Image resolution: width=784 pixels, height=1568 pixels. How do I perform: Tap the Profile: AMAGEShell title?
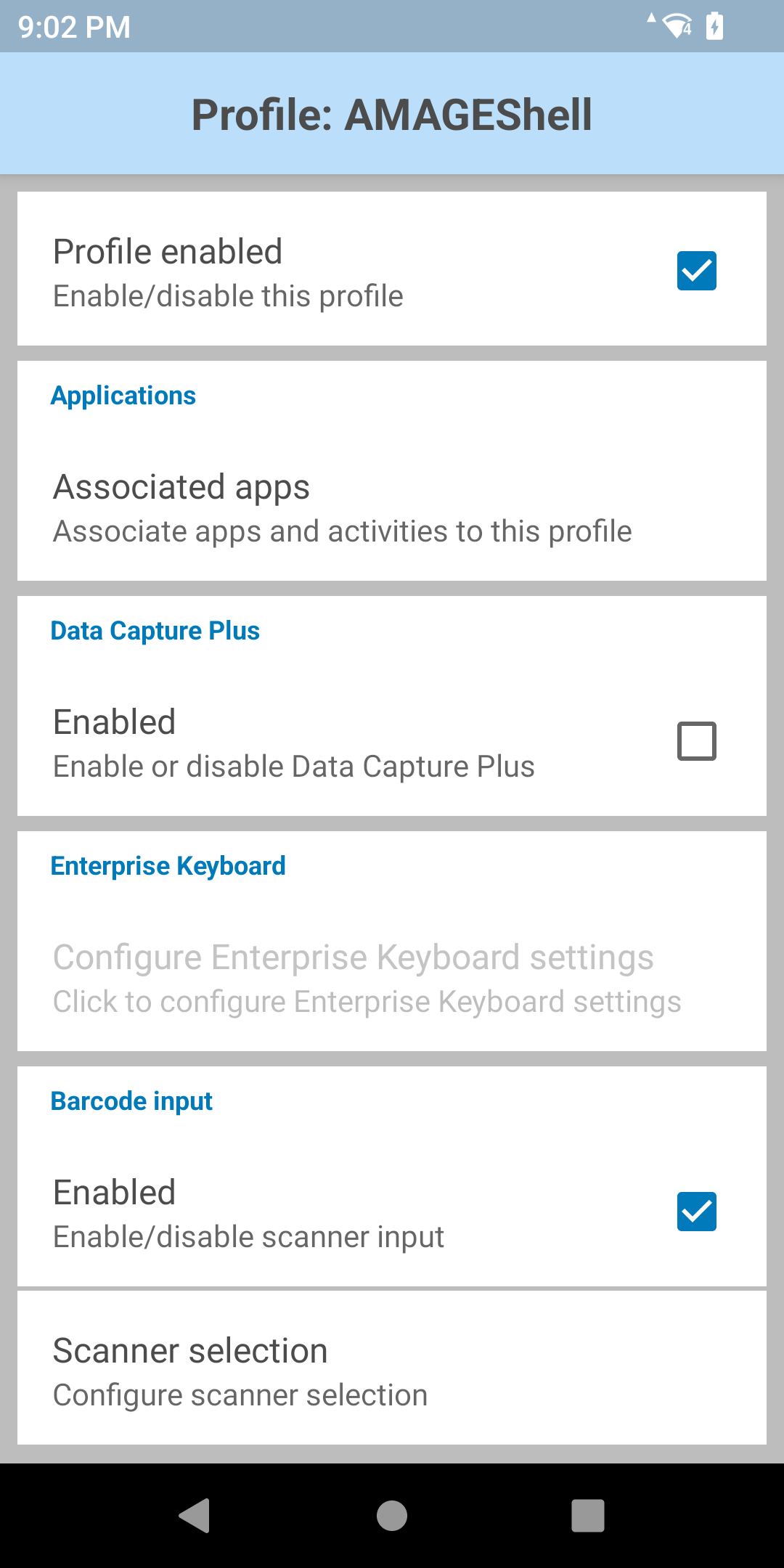(392, 115)
